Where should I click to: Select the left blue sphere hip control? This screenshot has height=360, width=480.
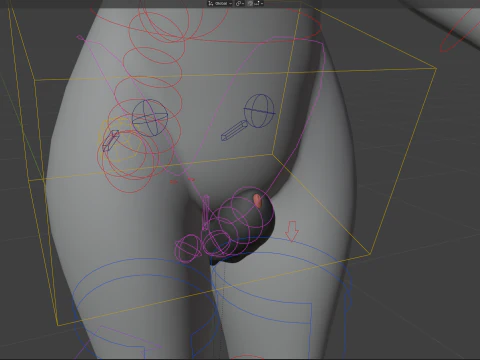click(150, 118)
